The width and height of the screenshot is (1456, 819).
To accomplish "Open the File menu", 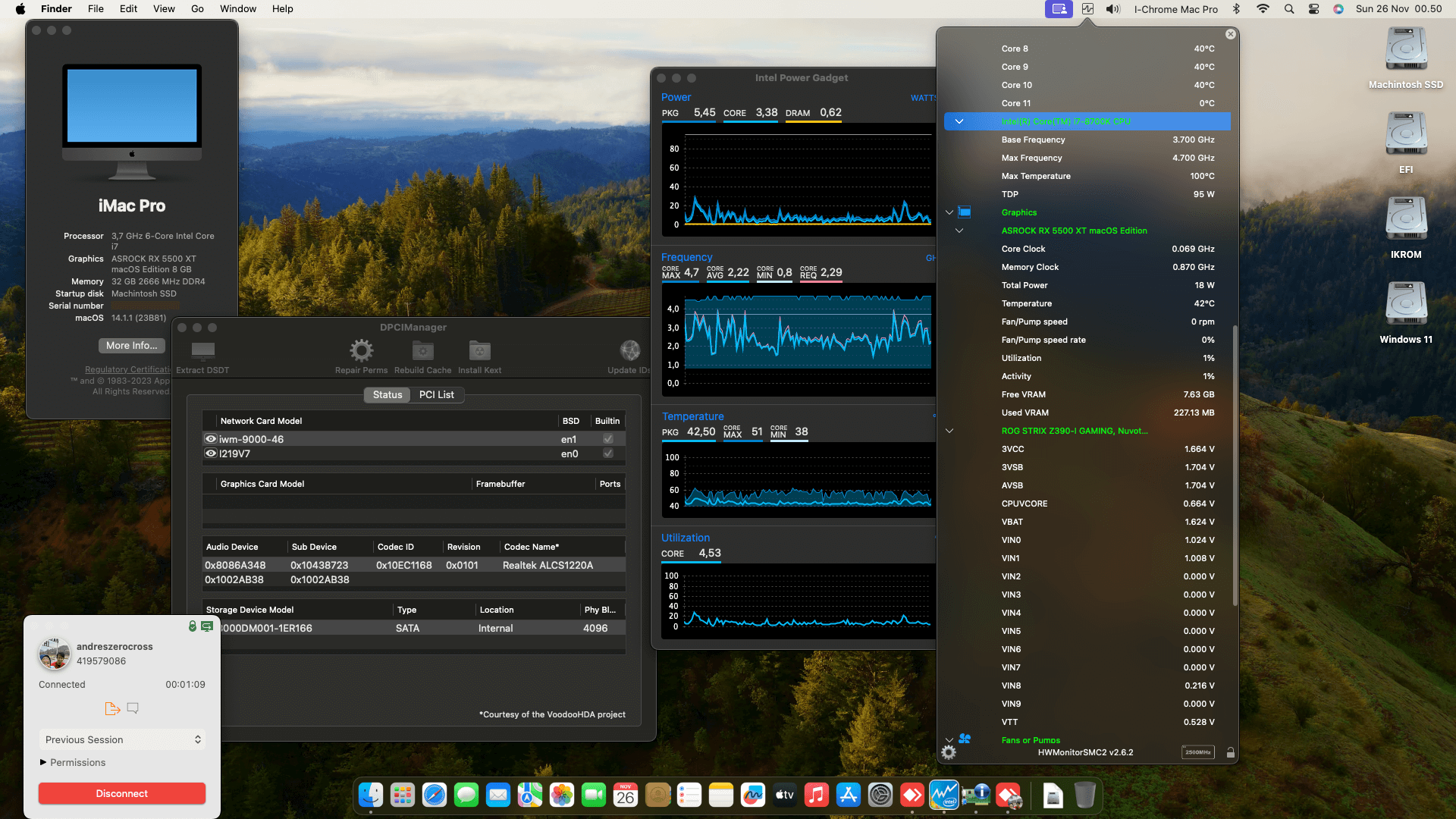I will 96,9.
